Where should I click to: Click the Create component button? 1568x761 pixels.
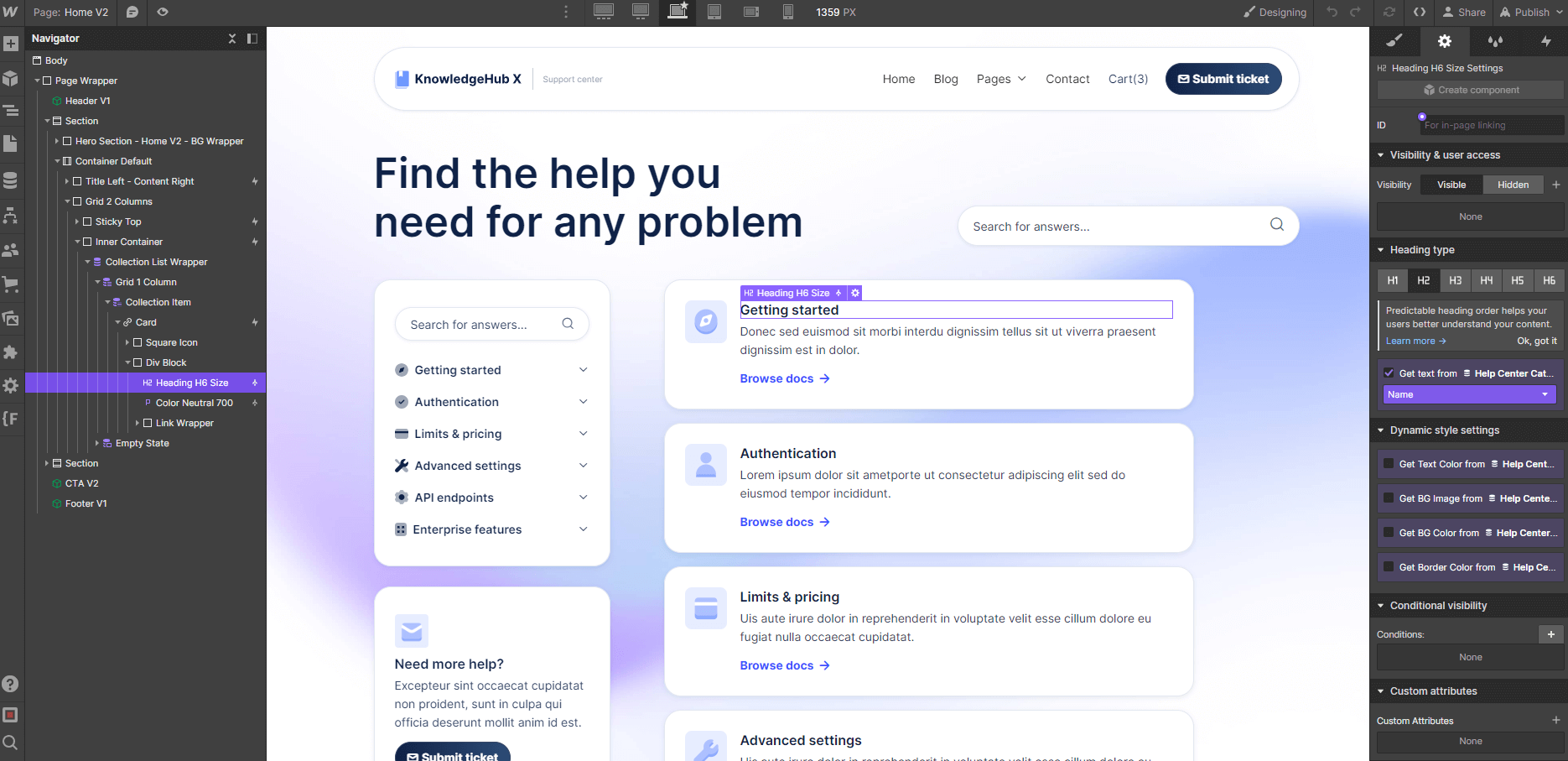(x=1469, y=90)
